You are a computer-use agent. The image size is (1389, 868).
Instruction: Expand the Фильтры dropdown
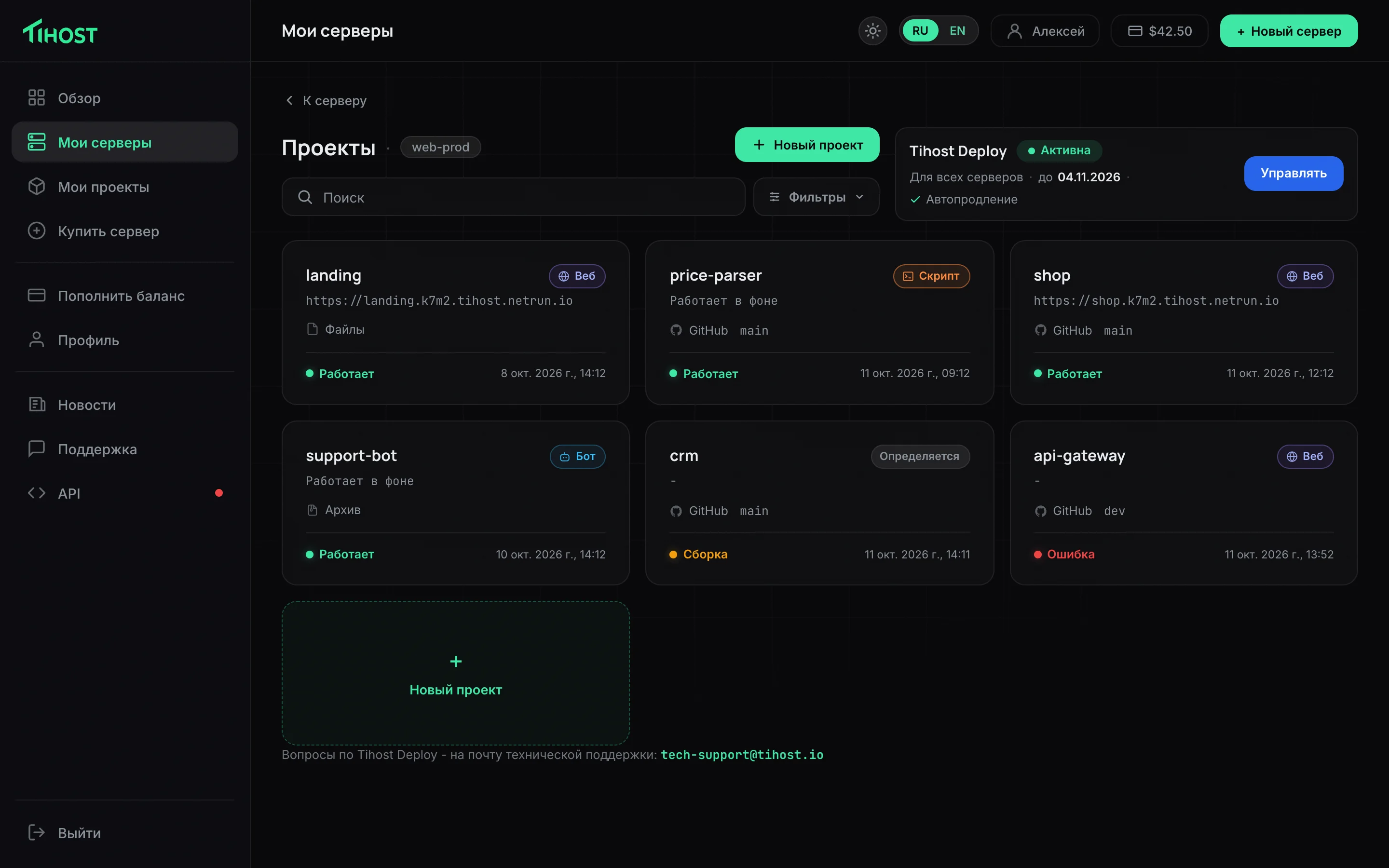816,197
